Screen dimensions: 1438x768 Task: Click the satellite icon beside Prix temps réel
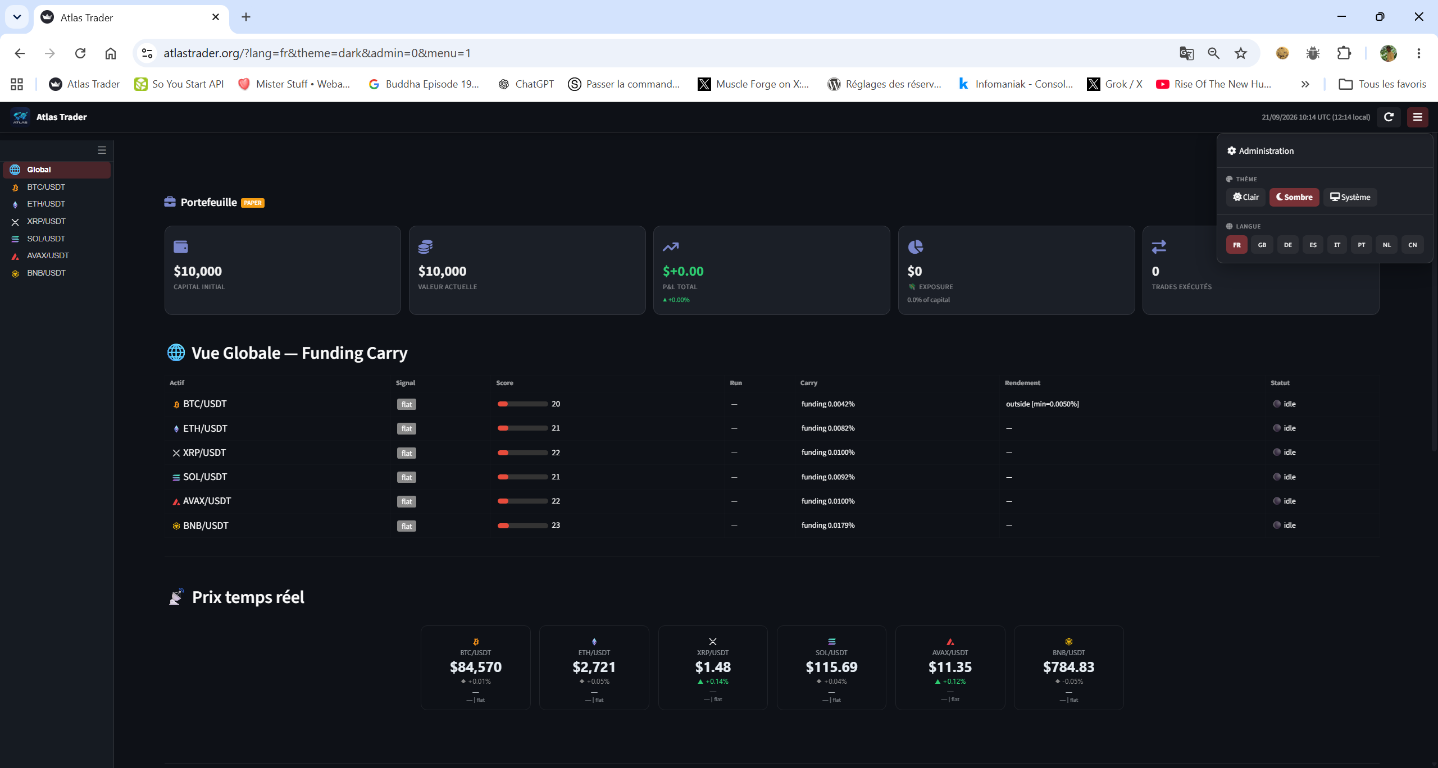coord(176,597)
